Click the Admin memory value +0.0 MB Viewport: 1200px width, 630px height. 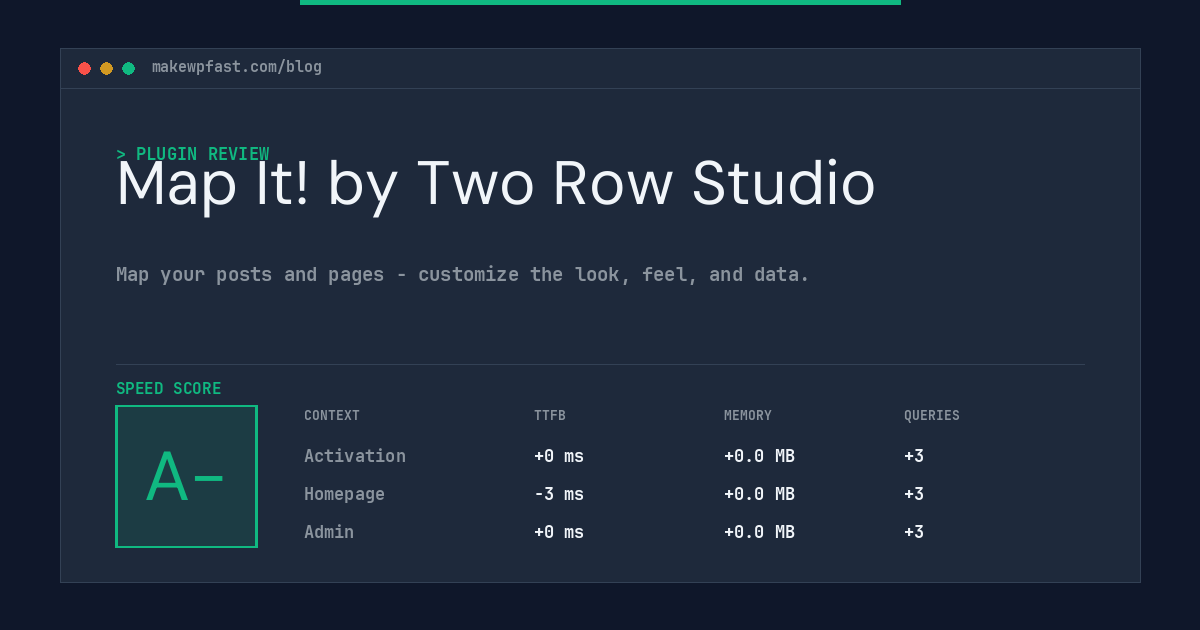(759, 532)
